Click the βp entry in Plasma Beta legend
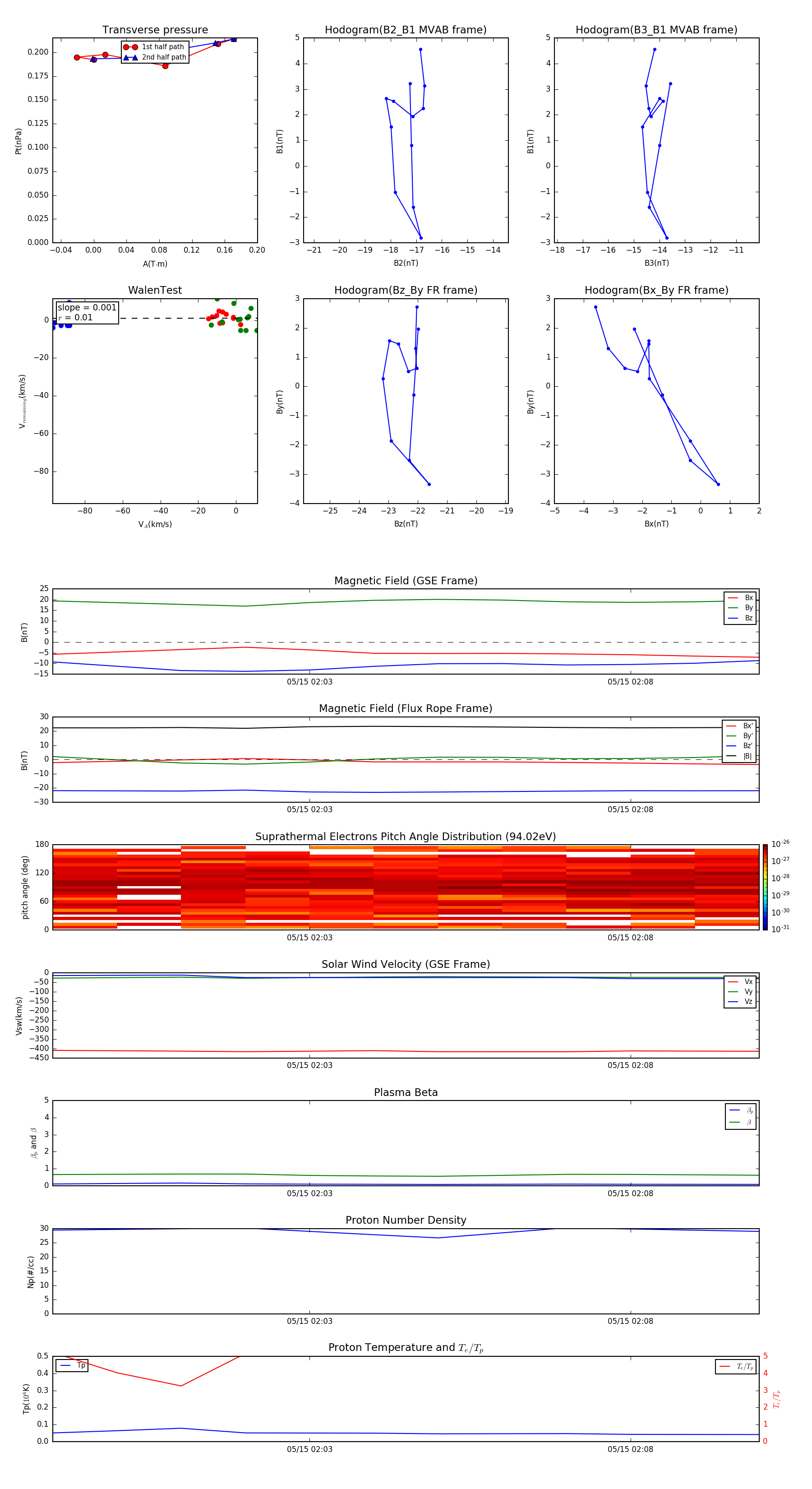This screenshot has width=812, height=1489. [x=741, y=1110]
